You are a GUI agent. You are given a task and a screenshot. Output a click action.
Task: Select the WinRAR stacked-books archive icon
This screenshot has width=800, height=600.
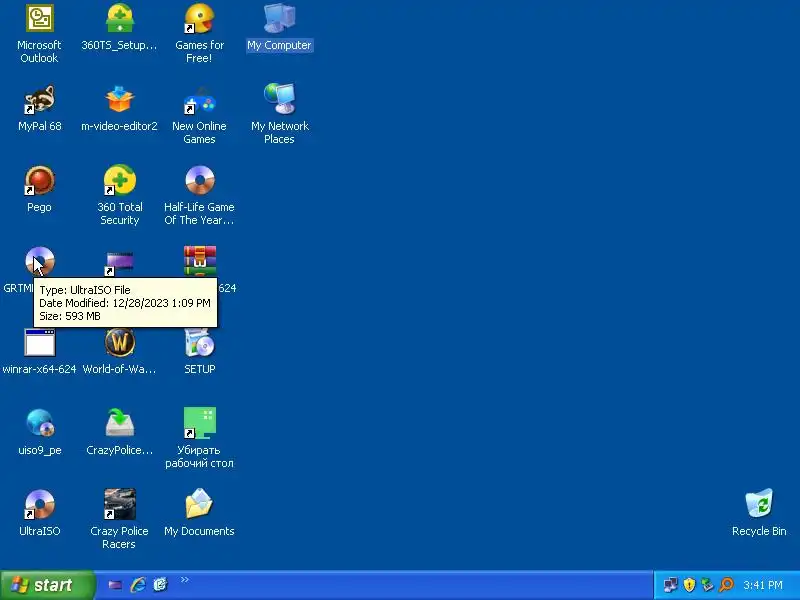[x=199, y=261]
